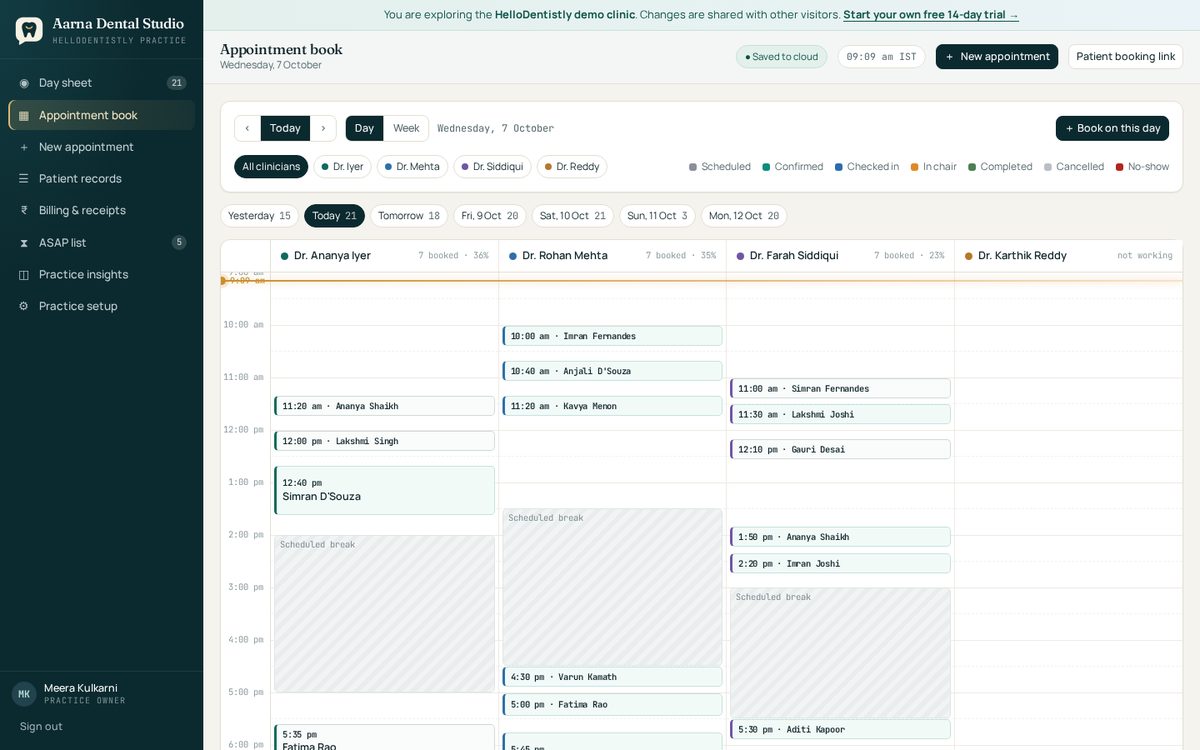Open Practice setup in sidebar

point(102,306)
